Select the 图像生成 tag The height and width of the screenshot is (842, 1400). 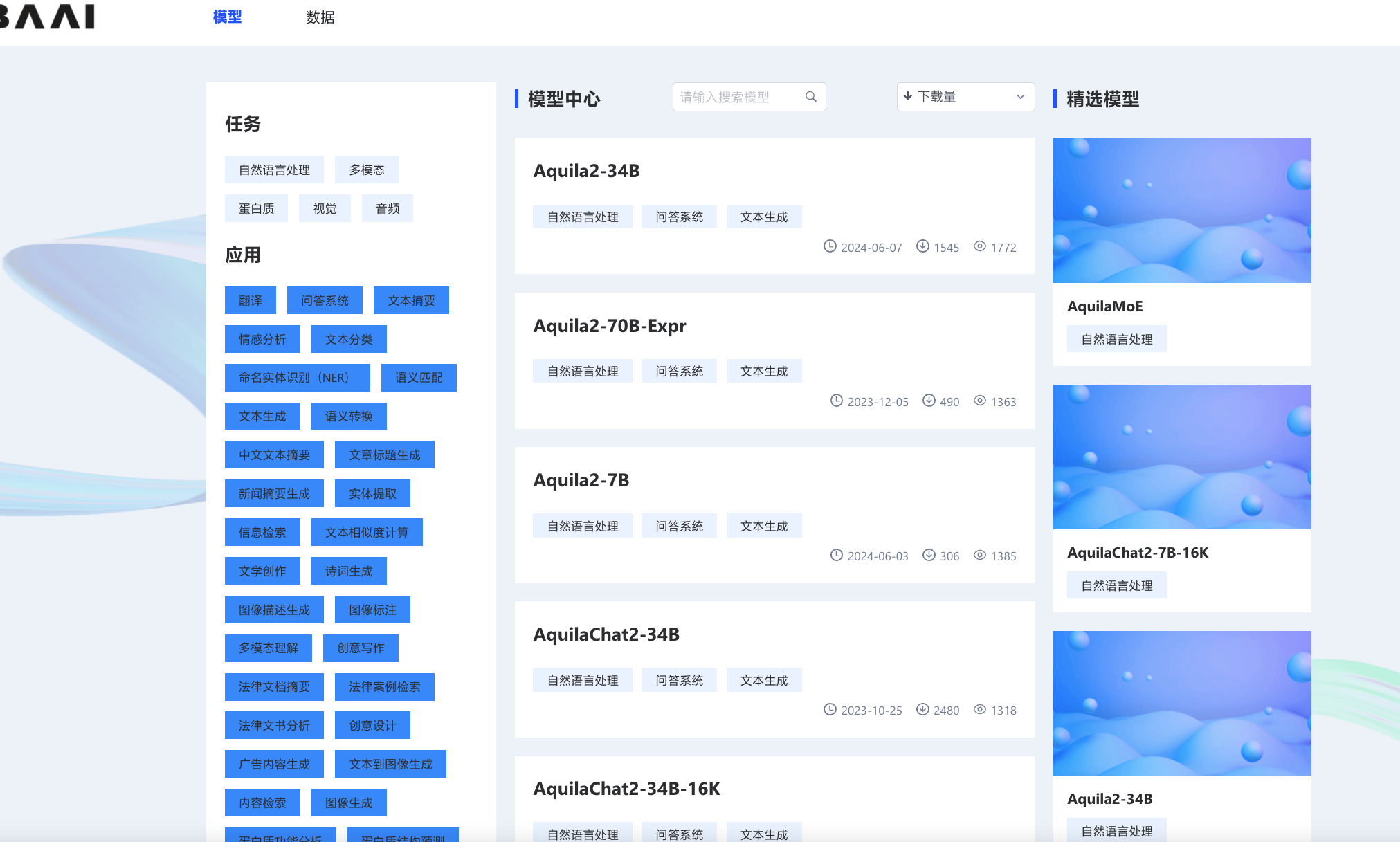pyautogui.click(x=349, y=803)
